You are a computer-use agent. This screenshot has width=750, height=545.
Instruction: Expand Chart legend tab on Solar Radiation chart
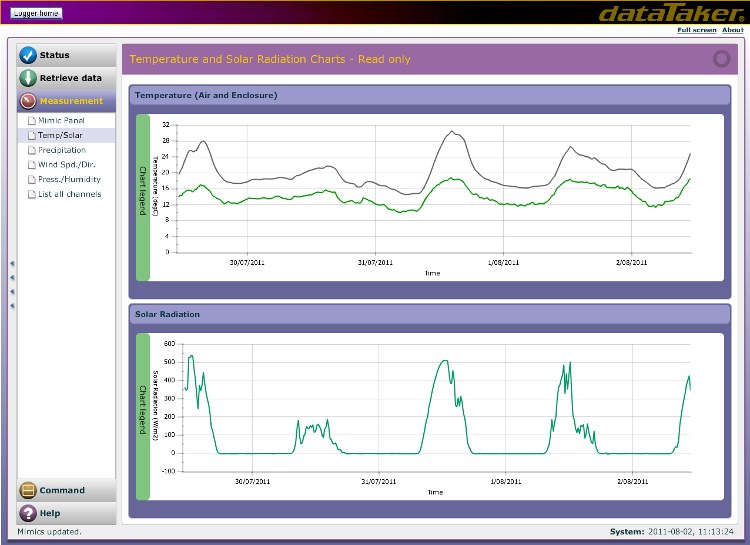point(142,414)
